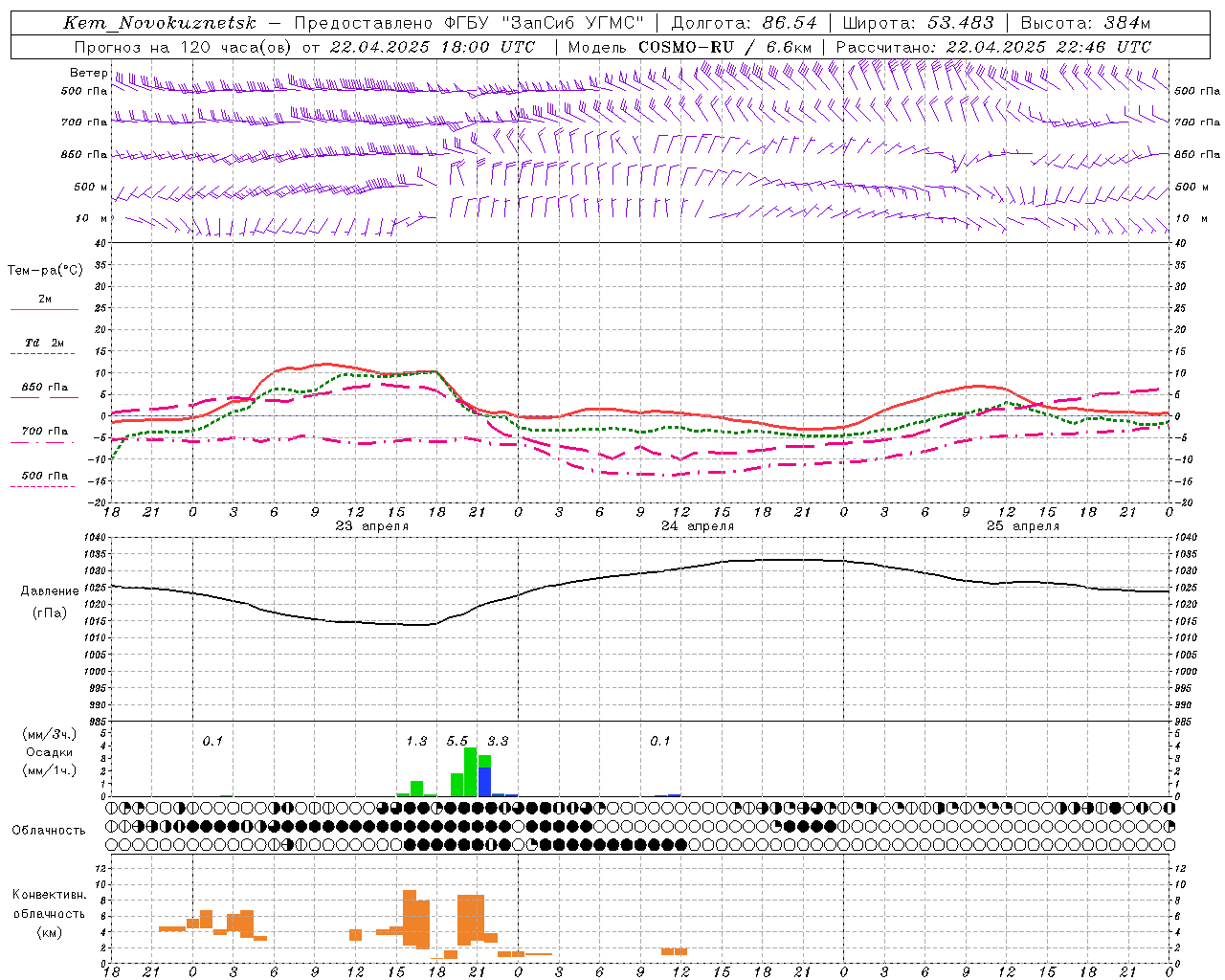
Task: Click the '(мм/3ч.)' precipitation unit label
Action: 50,734
